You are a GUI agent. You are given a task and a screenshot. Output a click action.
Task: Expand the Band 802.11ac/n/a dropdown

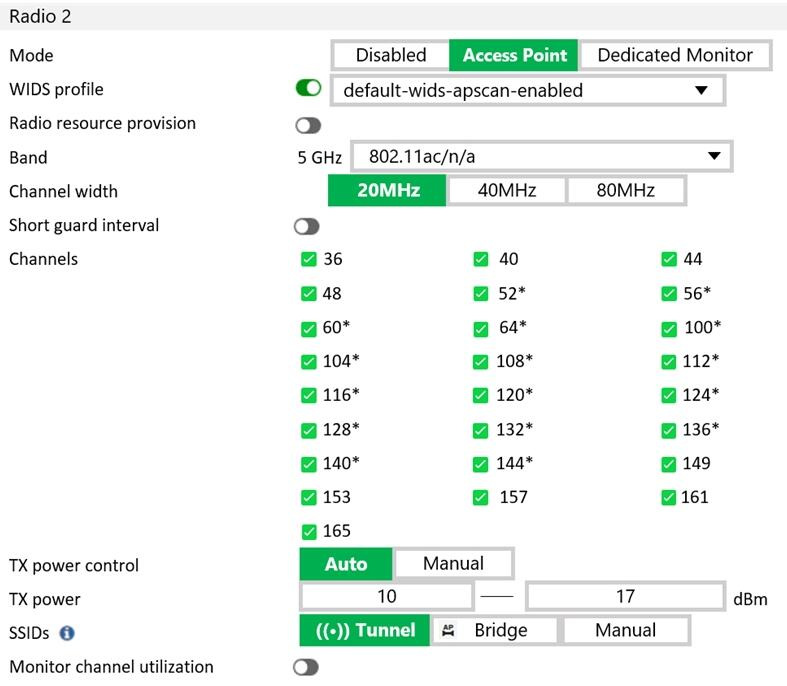pos(541,156)
